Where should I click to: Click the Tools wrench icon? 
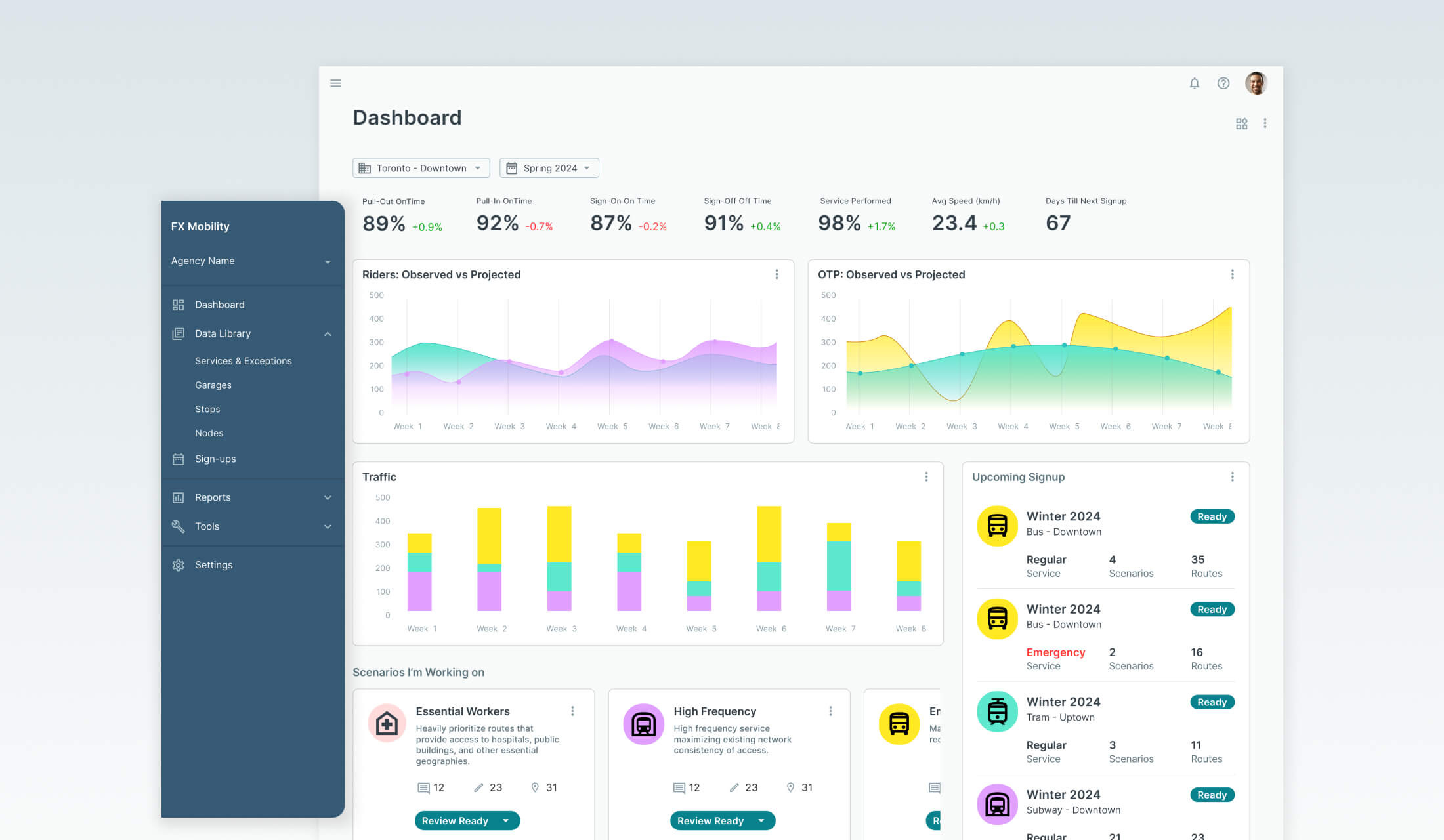click(x=178, y=526)
